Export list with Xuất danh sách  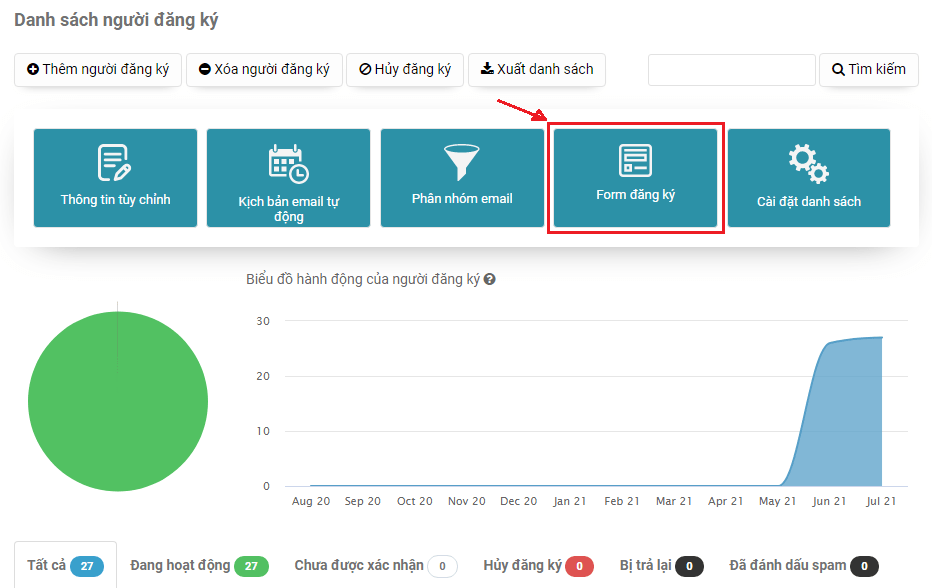537,70
